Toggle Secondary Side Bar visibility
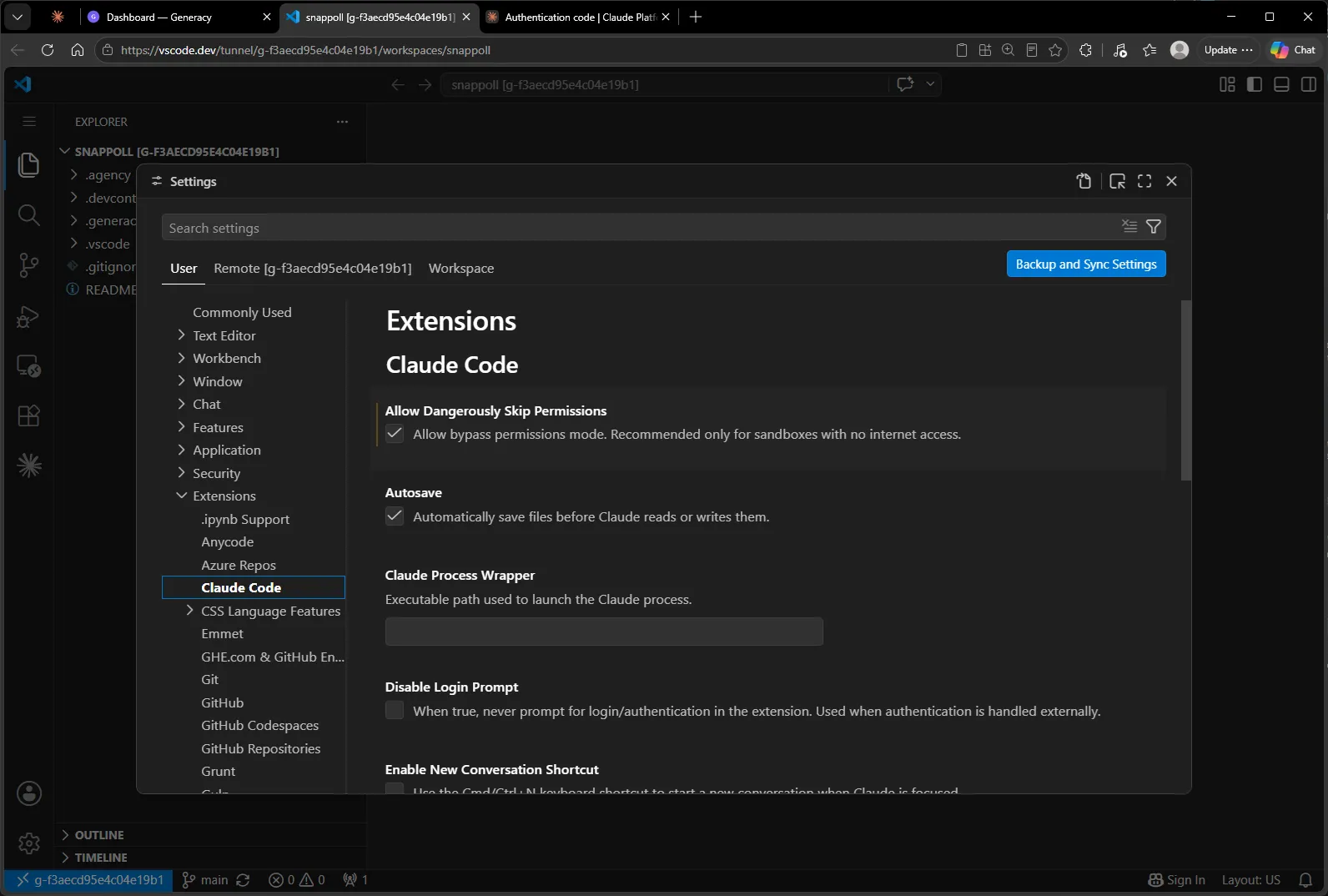1328x896 pixels. (x=1309, y=84)
